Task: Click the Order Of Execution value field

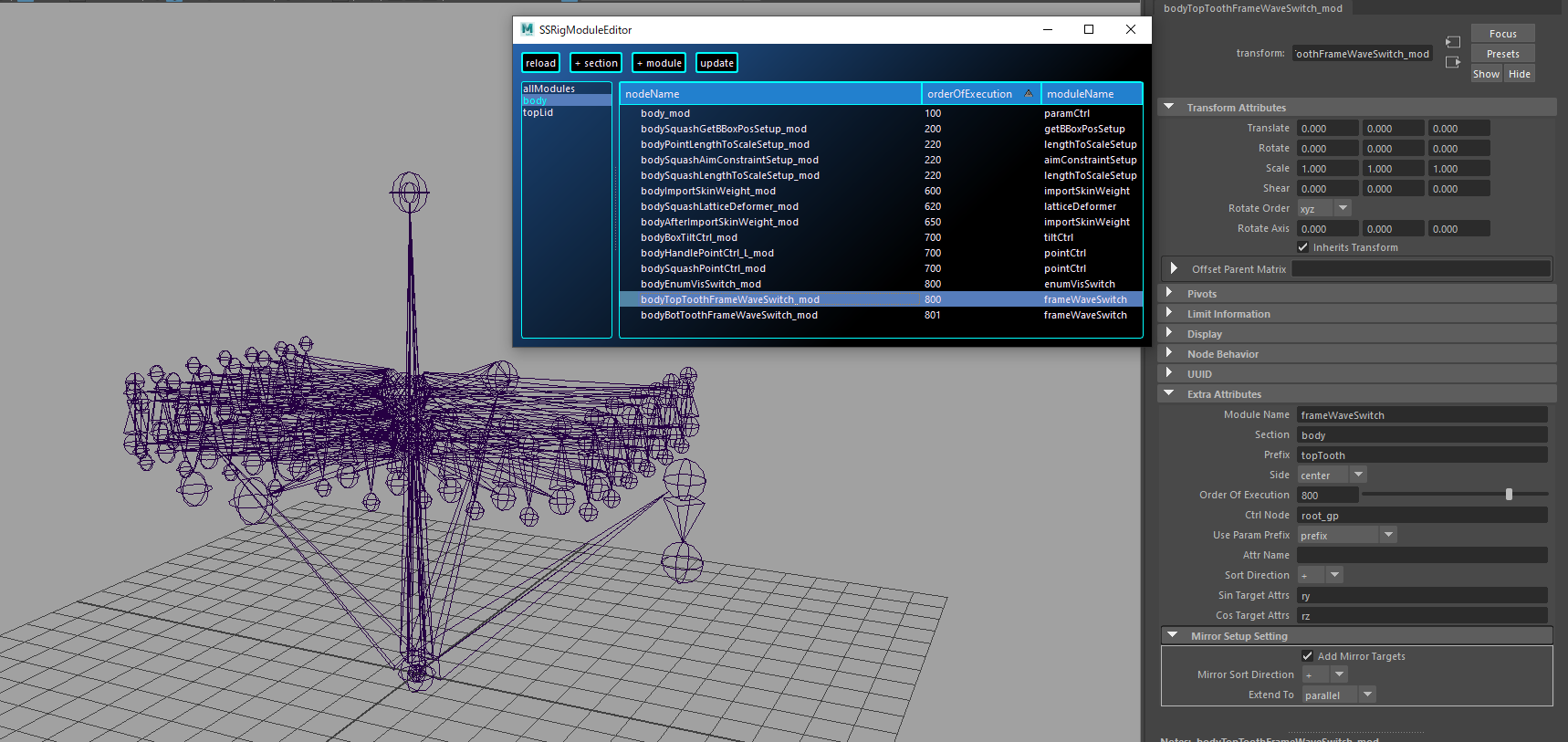Action: pos(1328,495)
